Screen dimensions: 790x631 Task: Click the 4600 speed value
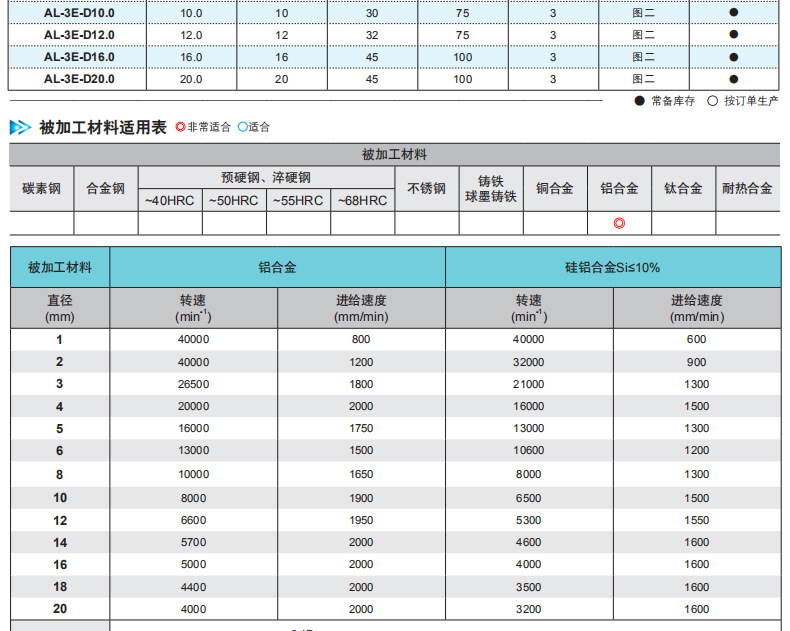(529, 542)
